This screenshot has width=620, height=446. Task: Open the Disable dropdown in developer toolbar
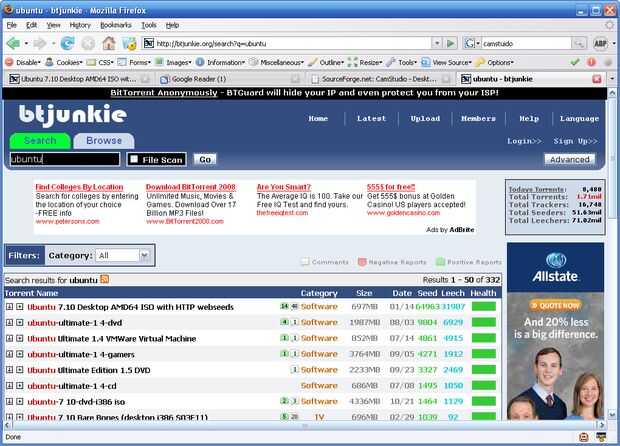point(23,62)
